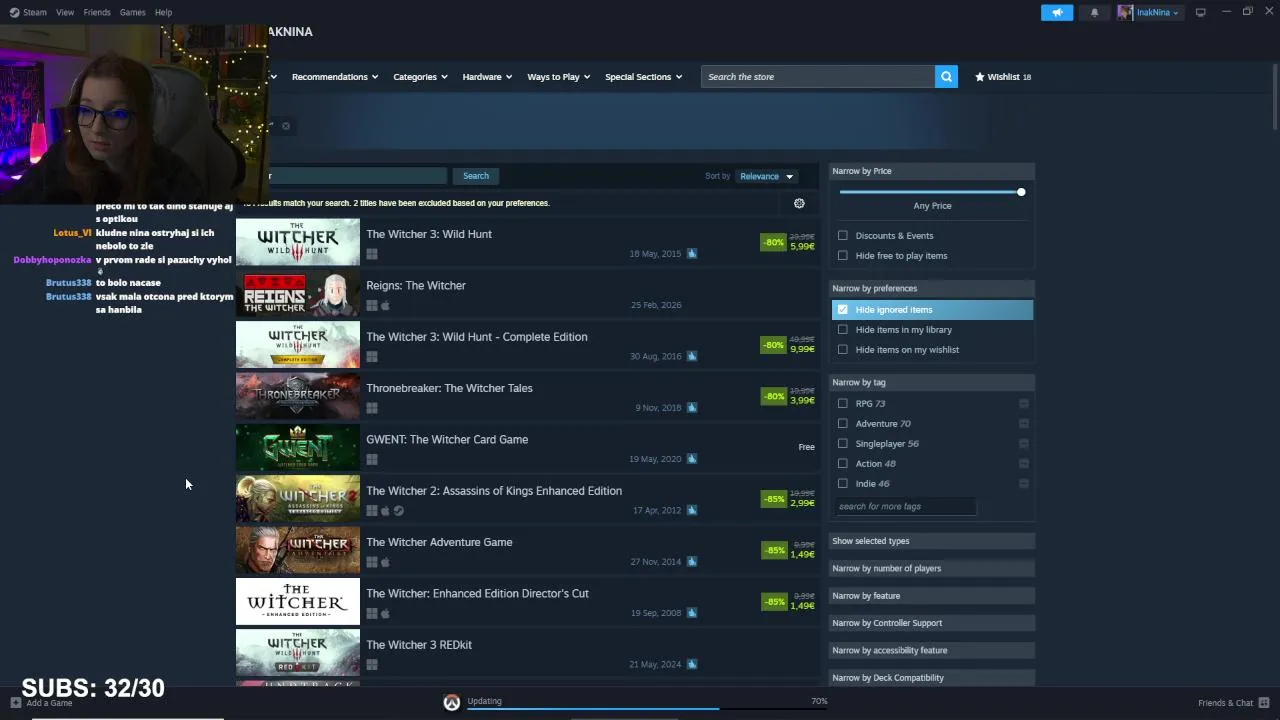
Task: Exclude the Adventure tag using its minus icon
Action: tap(1024, 423)
